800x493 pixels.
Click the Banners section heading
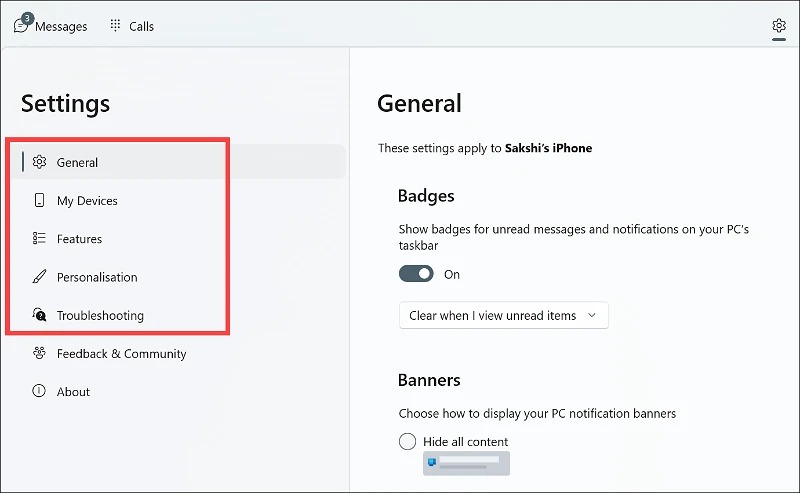click(429, 380)
